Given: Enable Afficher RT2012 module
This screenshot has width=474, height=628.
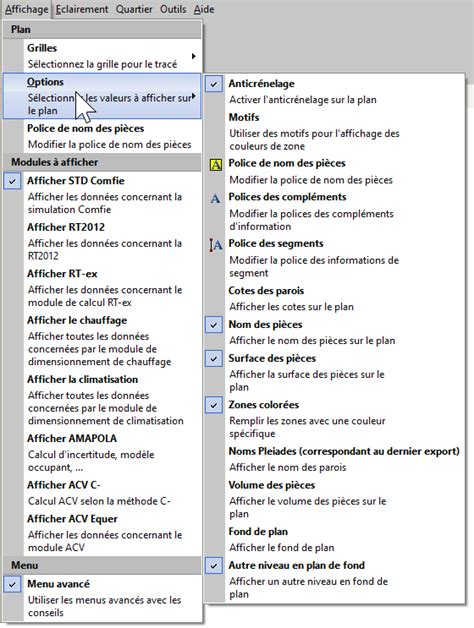Looking at the screenshot, I should (102, 241).
